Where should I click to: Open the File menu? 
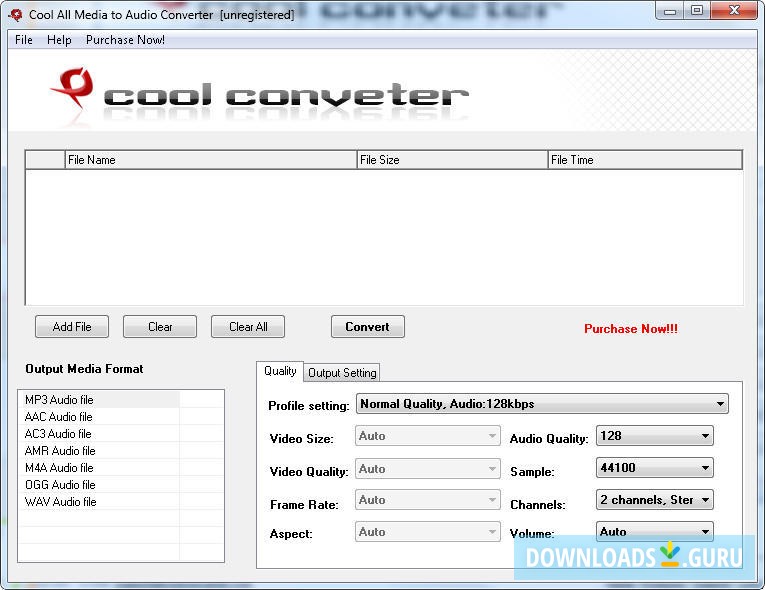[24, 40]
